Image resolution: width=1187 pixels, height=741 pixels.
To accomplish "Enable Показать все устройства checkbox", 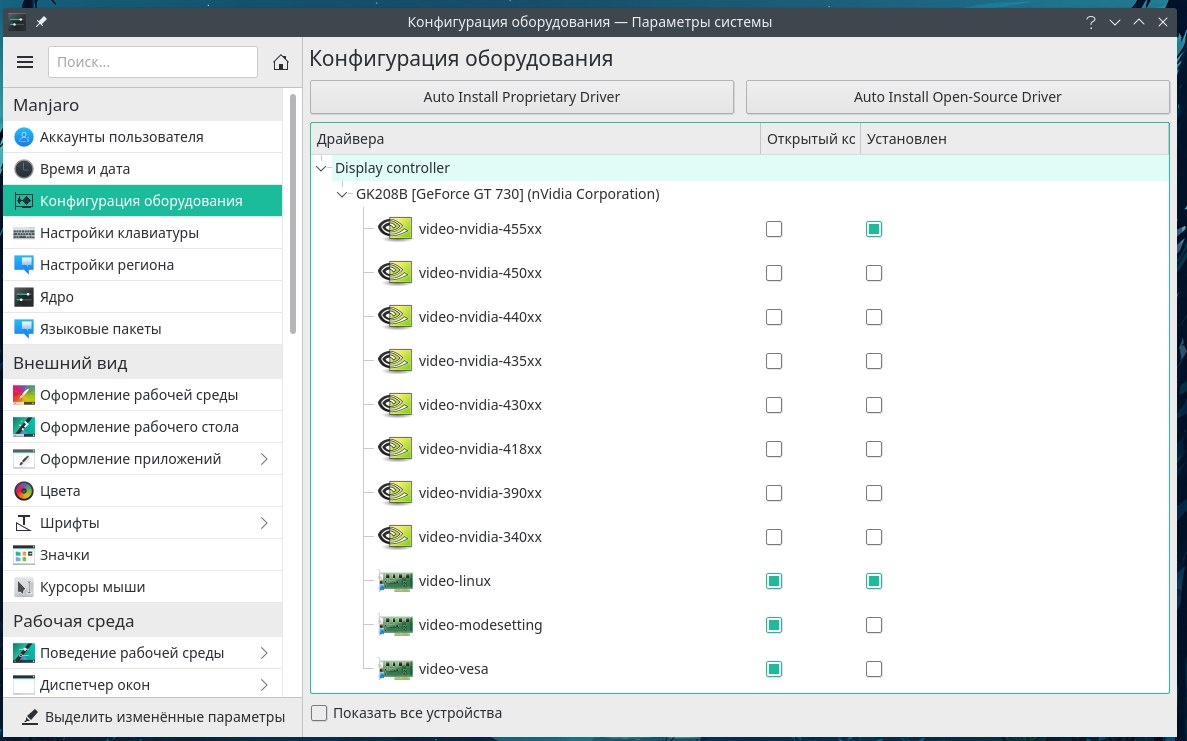I will (x=319, y=713).
